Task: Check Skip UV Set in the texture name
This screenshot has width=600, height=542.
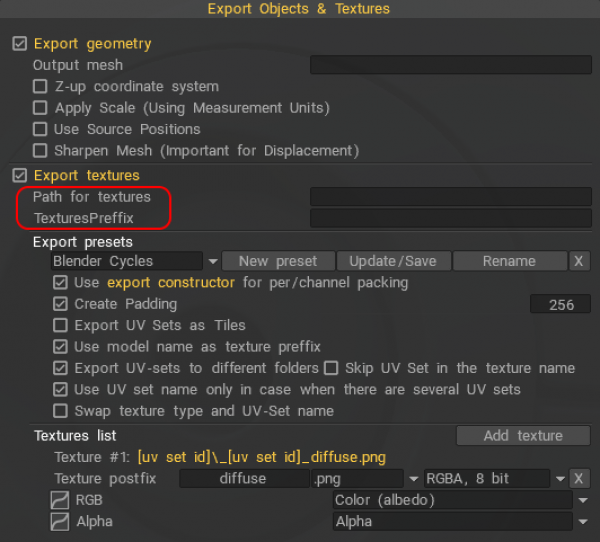Action: [x=331, y=368]
